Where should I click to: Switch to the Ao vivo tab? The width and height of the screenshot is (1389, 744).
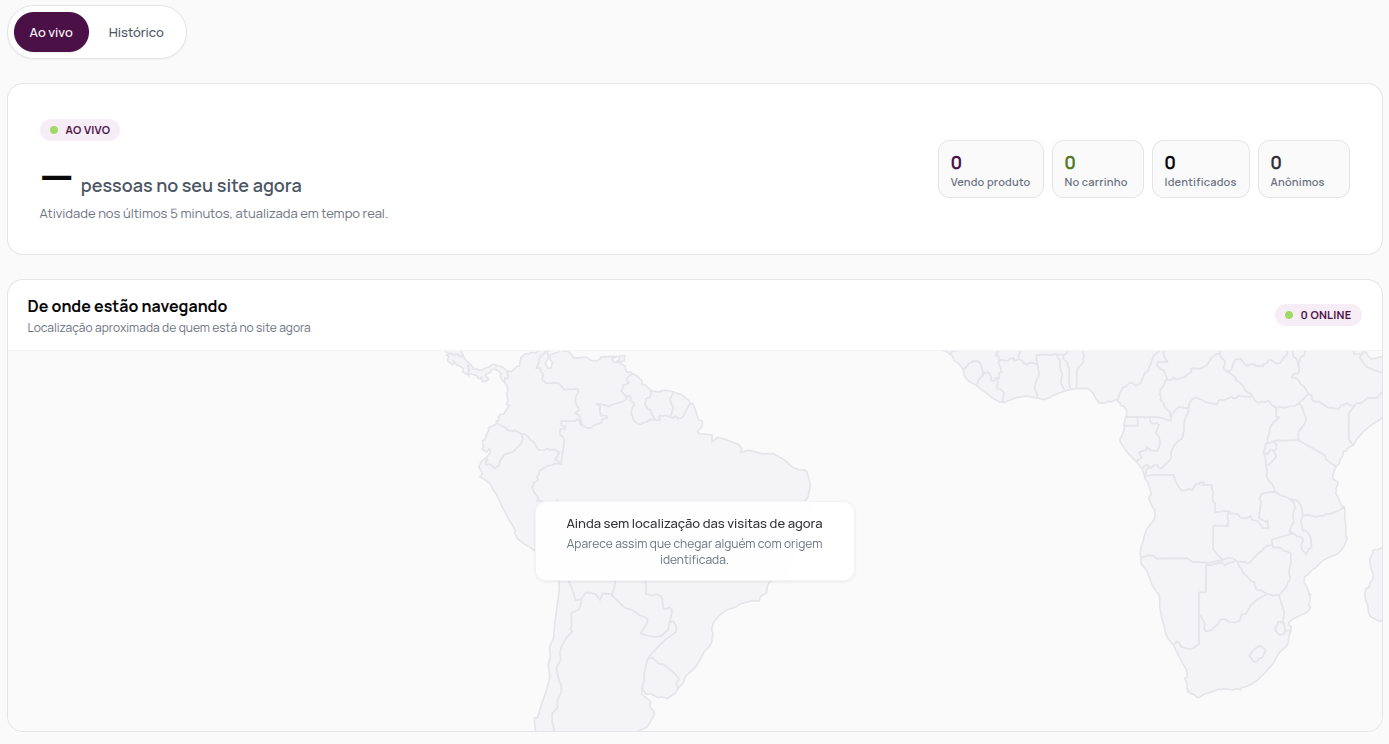point(51,32)
